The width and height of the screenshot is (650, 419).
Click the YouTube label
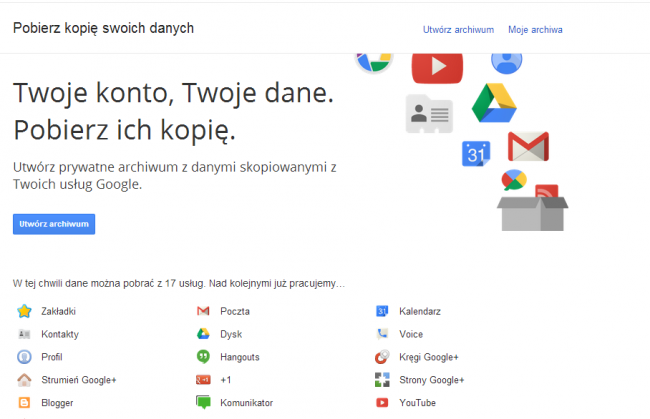point(417,403)
